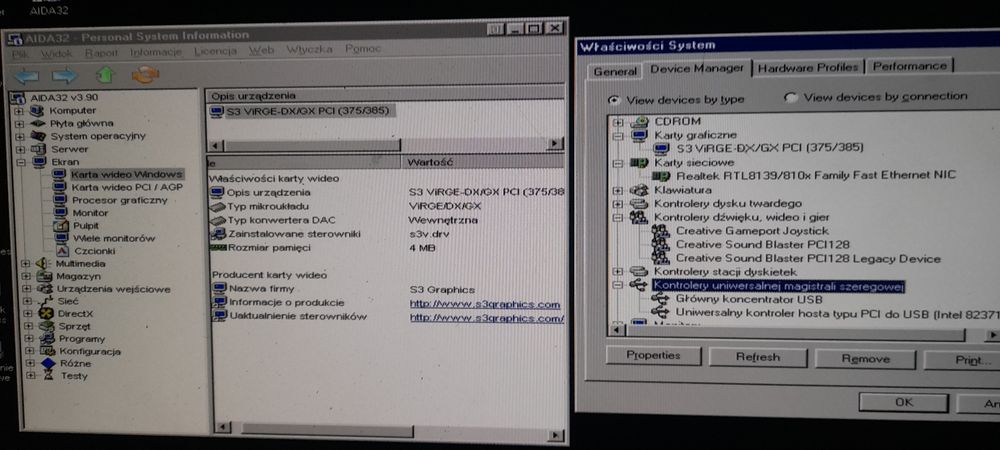
Task: Click the back arrow in AIDA32 toolbar
Action: tap(26, 76)
